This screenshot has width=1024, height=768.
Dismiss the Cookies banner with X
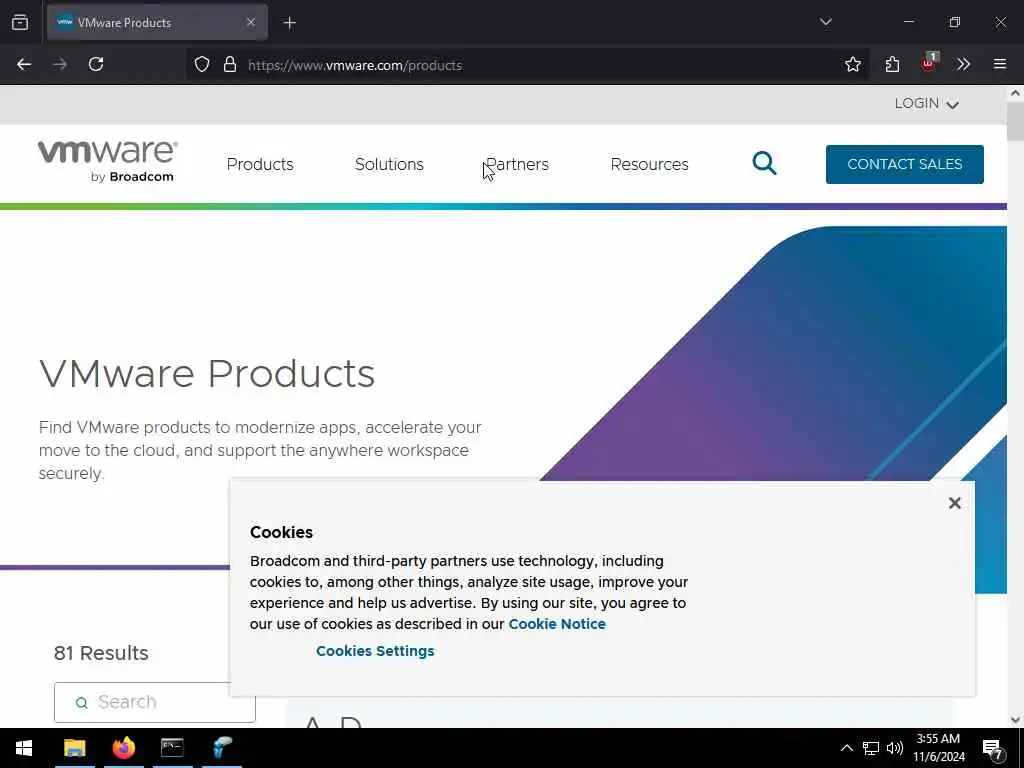[x=955, y=503]
